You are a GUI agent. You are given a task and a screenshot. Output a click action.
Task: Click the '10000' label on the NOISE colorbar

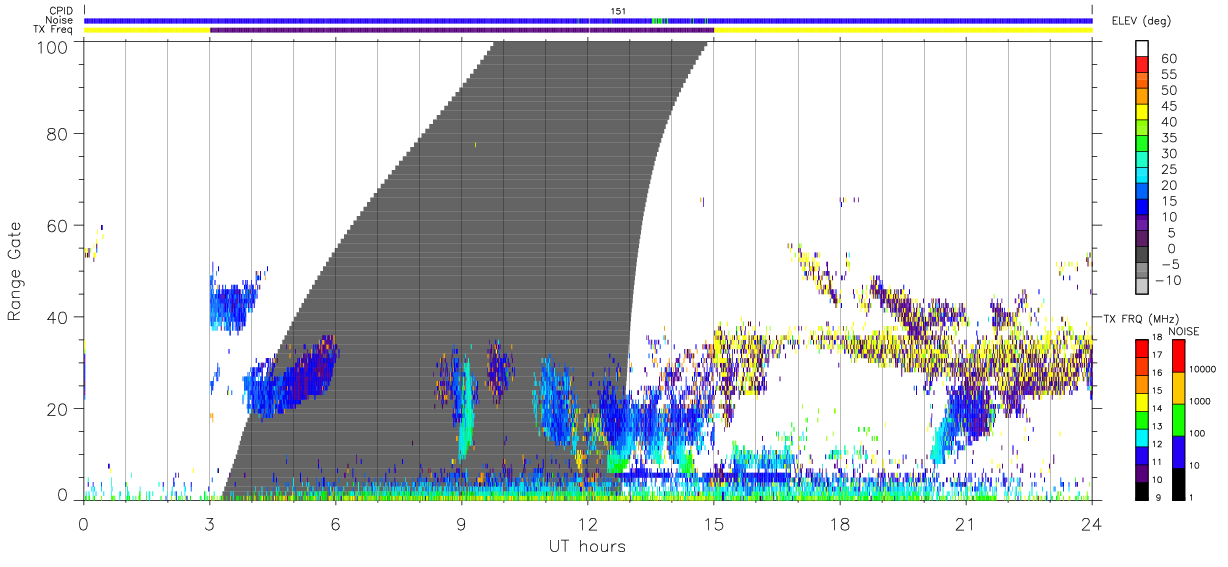pos(1205,371)
